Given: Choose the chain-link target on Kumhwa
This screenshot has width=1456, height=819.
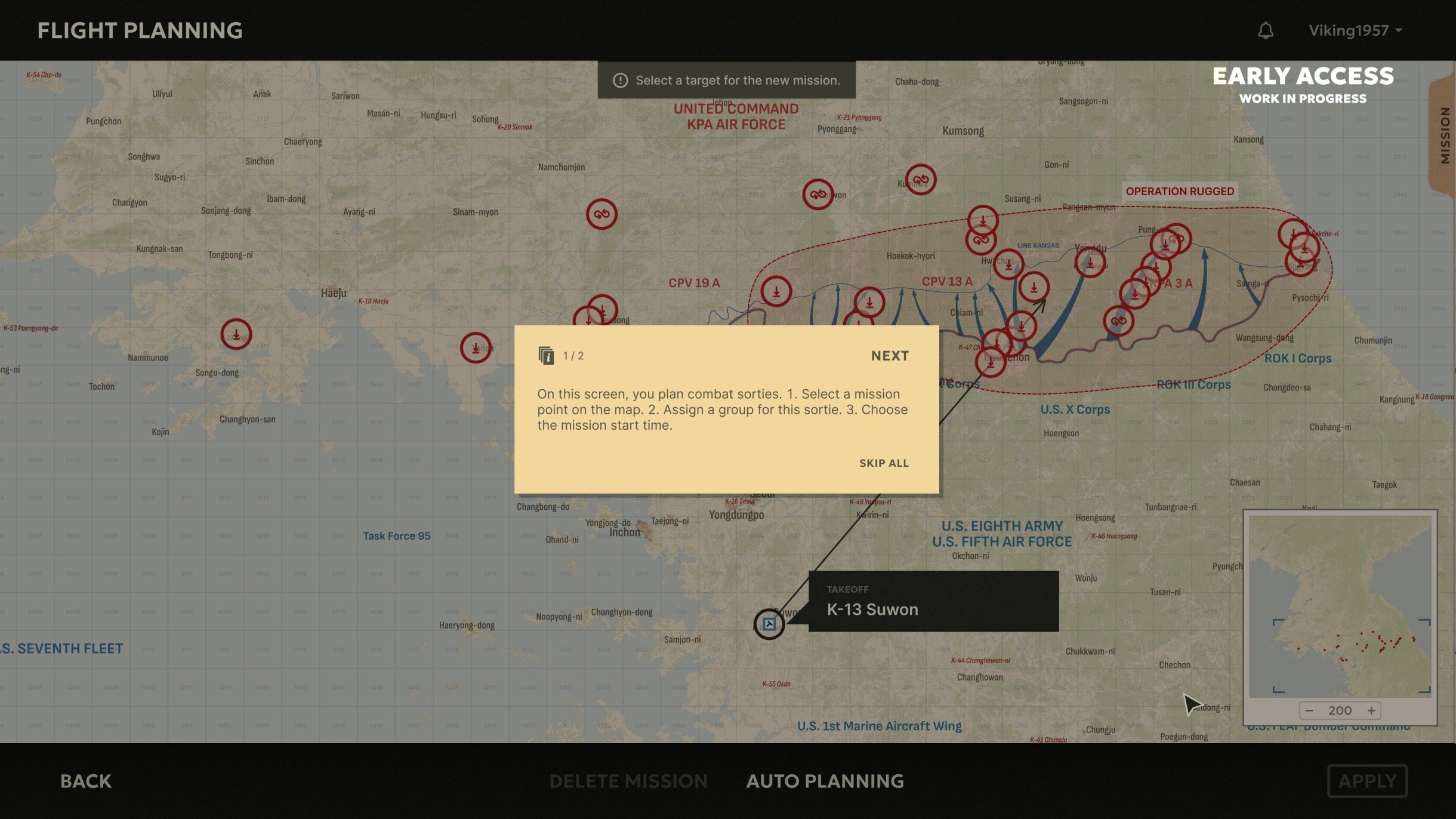Looking at the screenshot, I should [921, 179].
